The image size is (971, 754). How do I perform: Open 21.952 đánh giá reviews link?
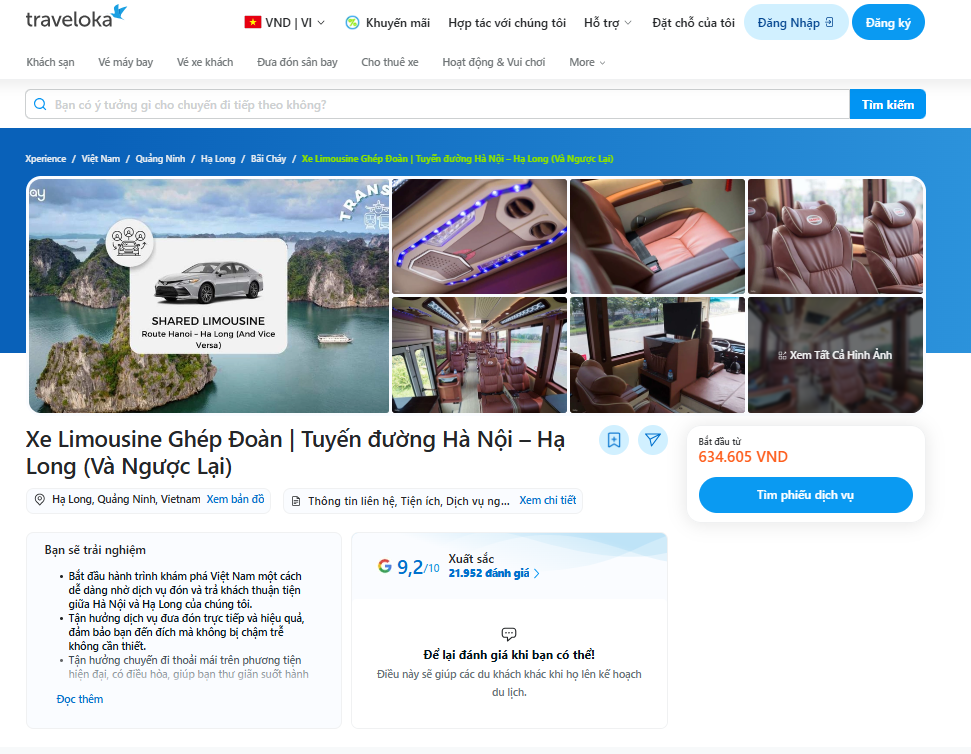click(489, 573)
